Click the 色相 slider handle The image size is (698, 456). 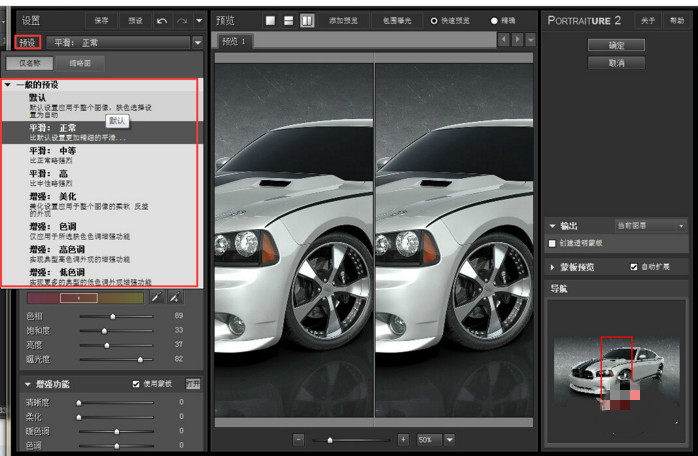[112, 316]
